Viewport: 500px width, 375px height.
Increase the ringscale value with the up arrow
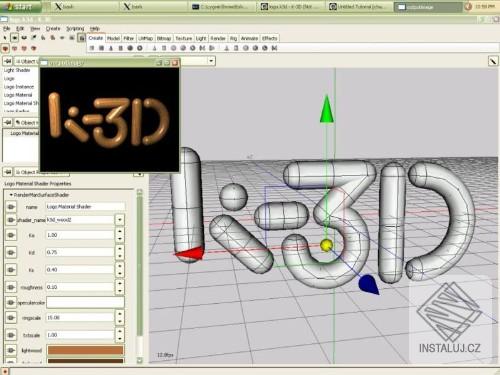(x=120, y=314)
